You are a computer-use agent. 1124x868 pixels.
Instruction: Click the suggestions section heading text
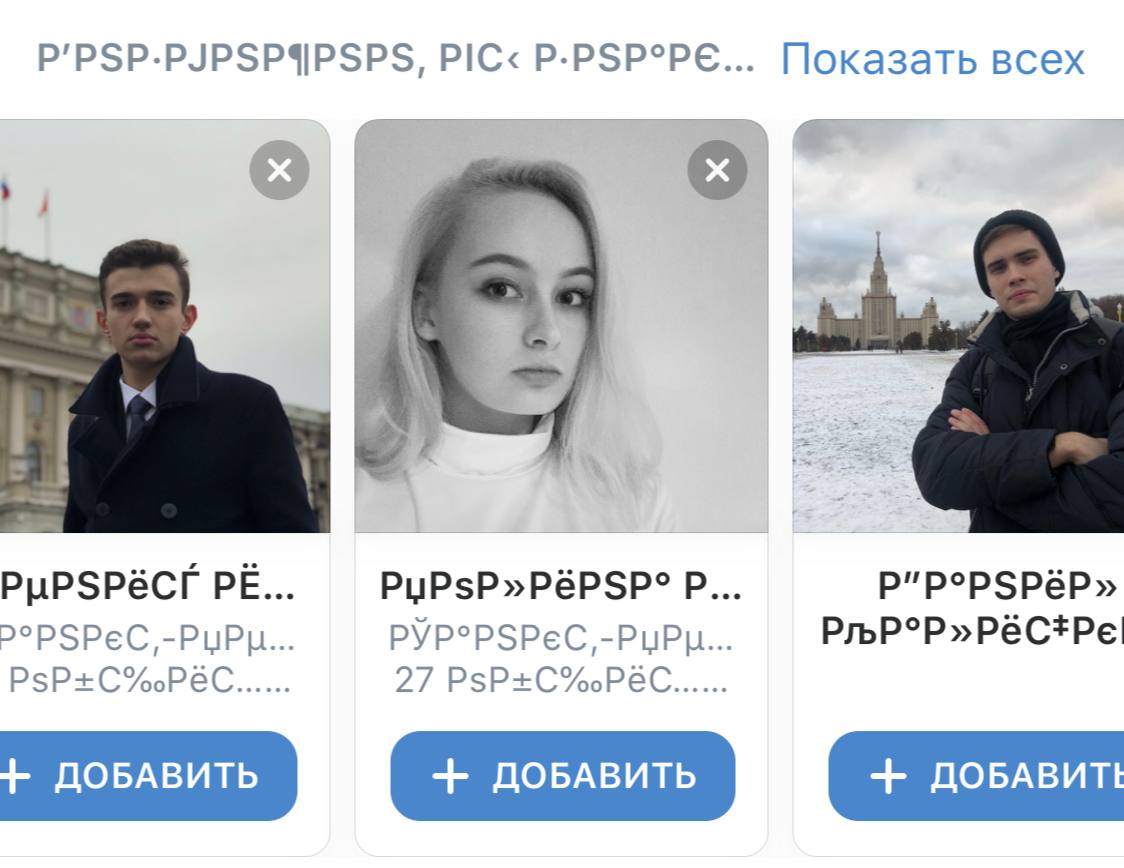(395, 58)
